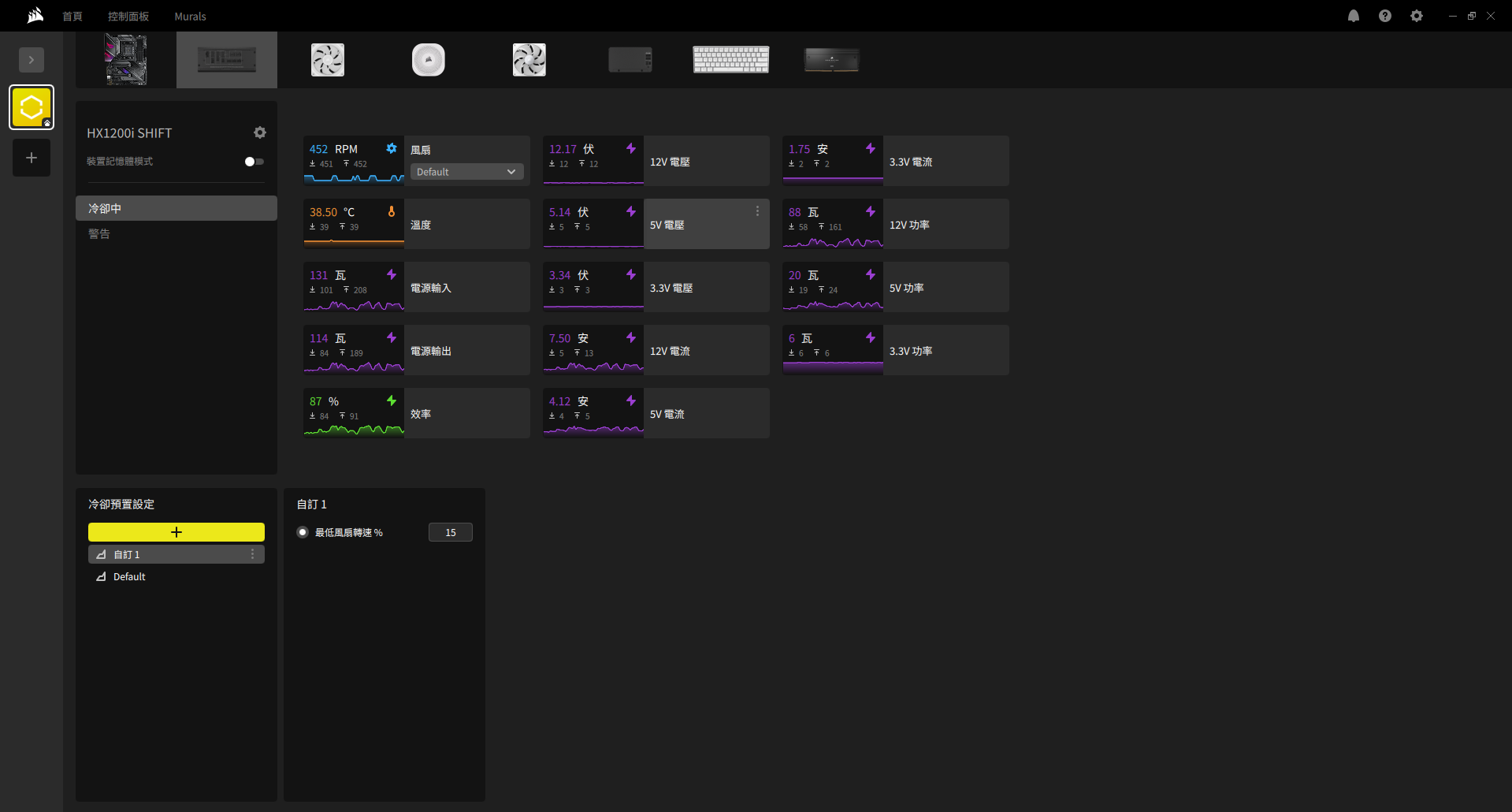Select the motherboard device thumbnail
The image size is (1512, 812).
(x=126, y=60)
